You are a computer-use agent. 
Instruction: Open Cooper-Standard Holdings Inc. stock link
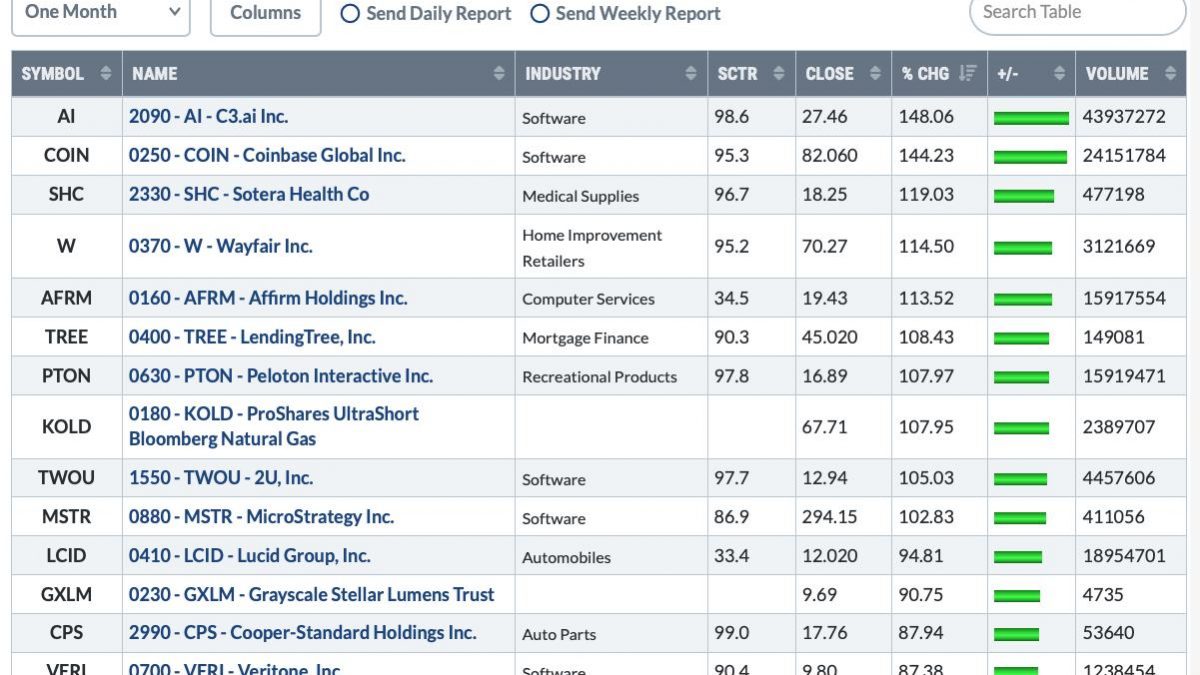click(x=303, y=633)
